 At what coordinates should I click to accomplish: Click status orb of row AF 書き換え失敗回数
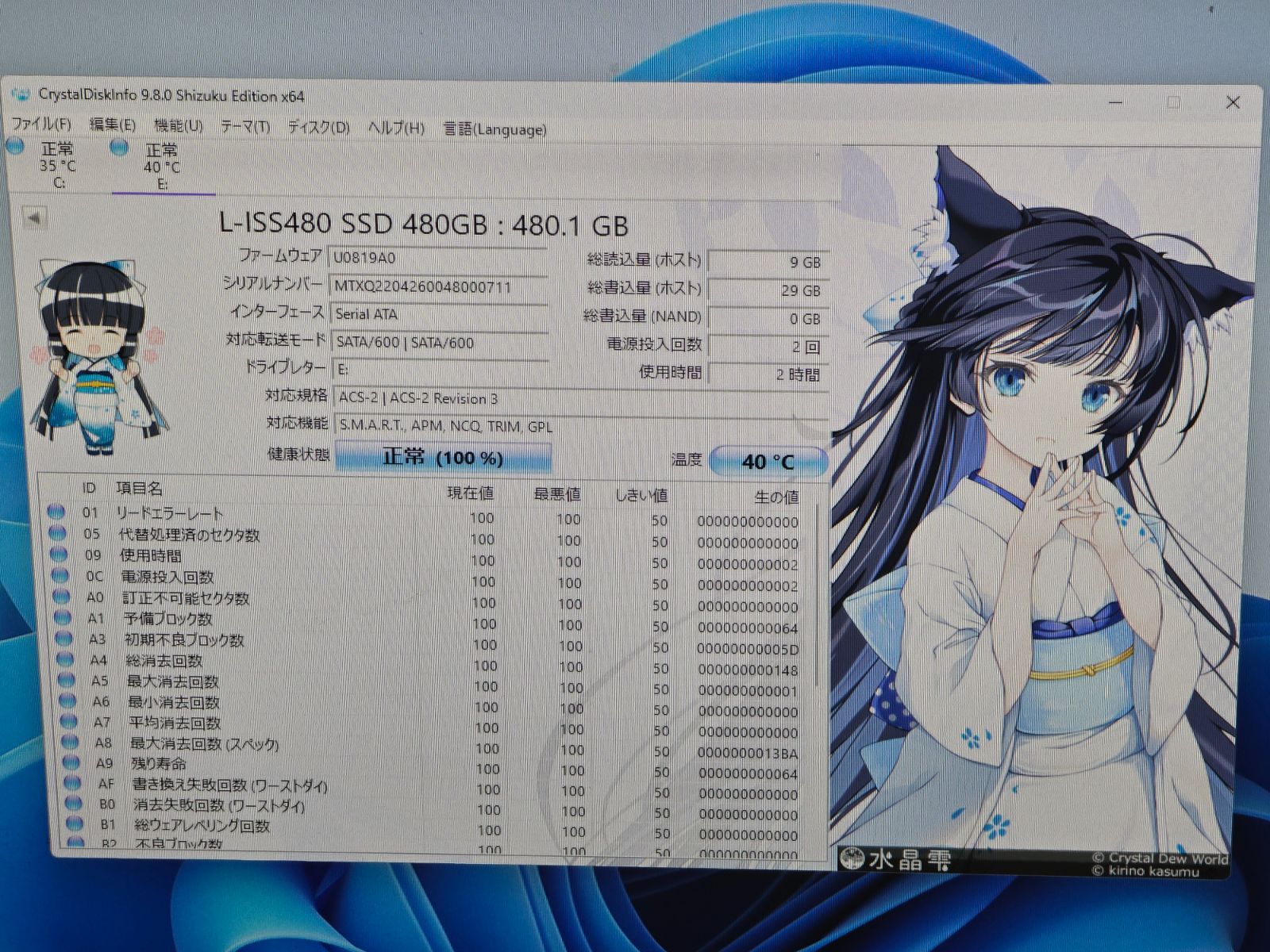click(73, 783)
